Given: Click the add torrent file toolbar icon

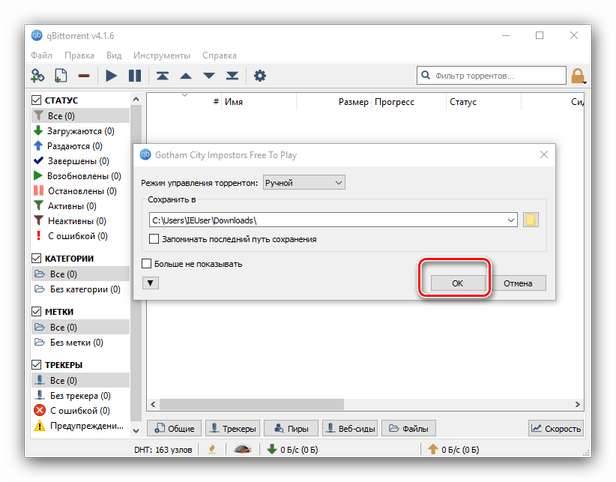Looking at the screenshot, I should pos(61,76).
